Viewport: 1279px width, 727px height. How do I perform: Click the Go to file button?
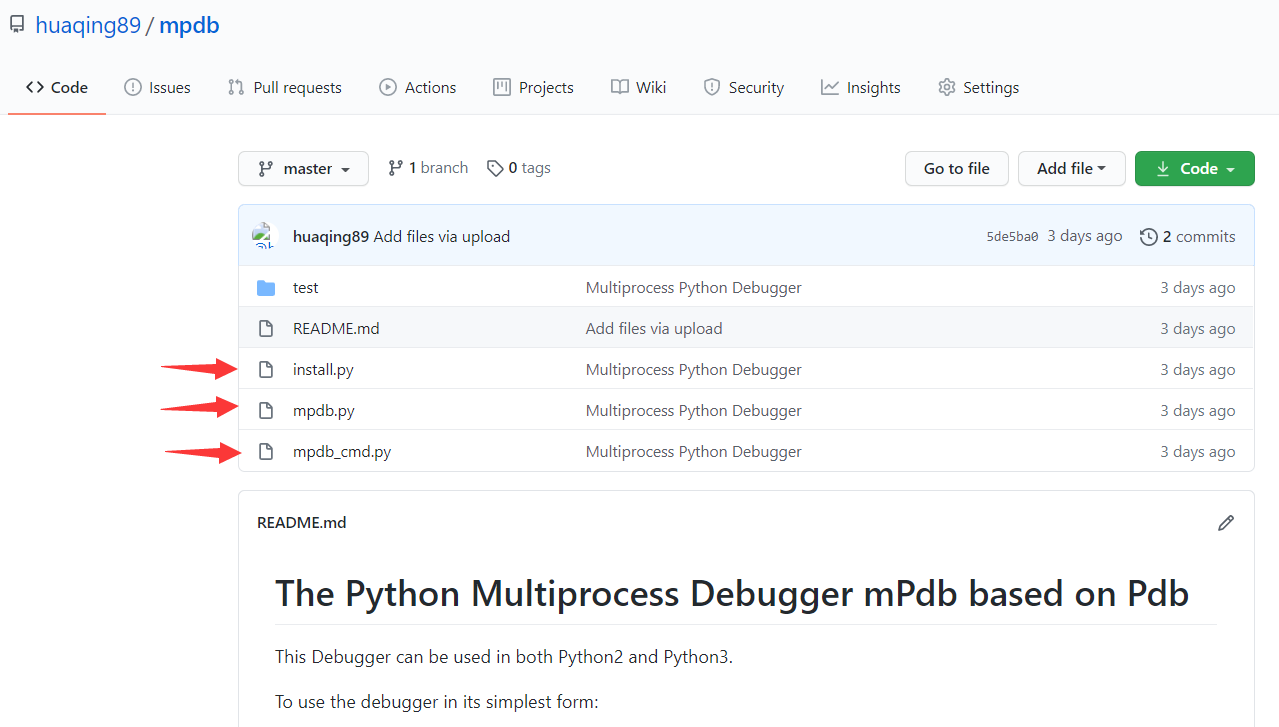tap(957, 168)
